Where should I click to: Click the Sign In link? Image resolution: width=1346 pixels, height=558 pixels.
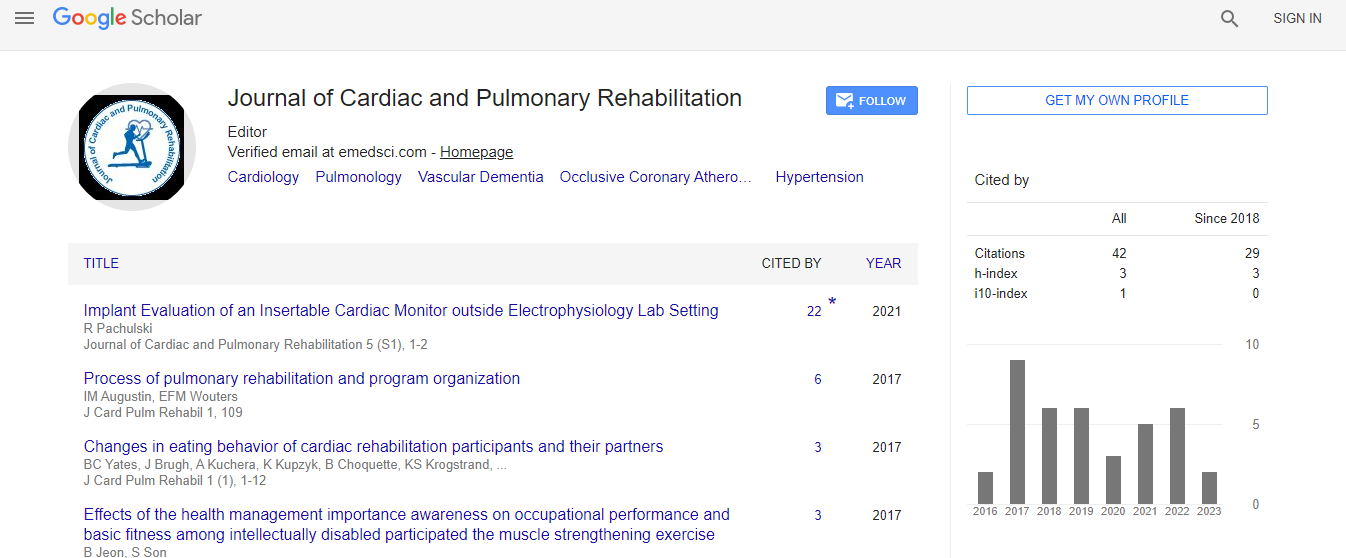[x=1296, y=18]
